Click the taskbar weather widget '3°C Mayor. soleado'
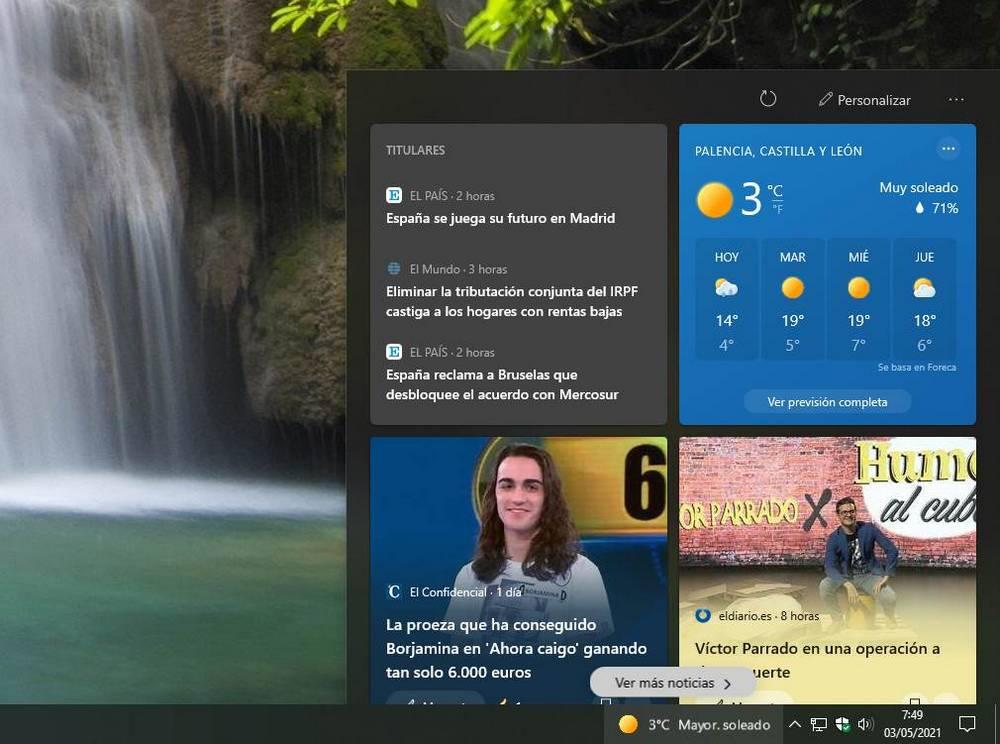The image size is (1000, 744). (x=694, y=724)
